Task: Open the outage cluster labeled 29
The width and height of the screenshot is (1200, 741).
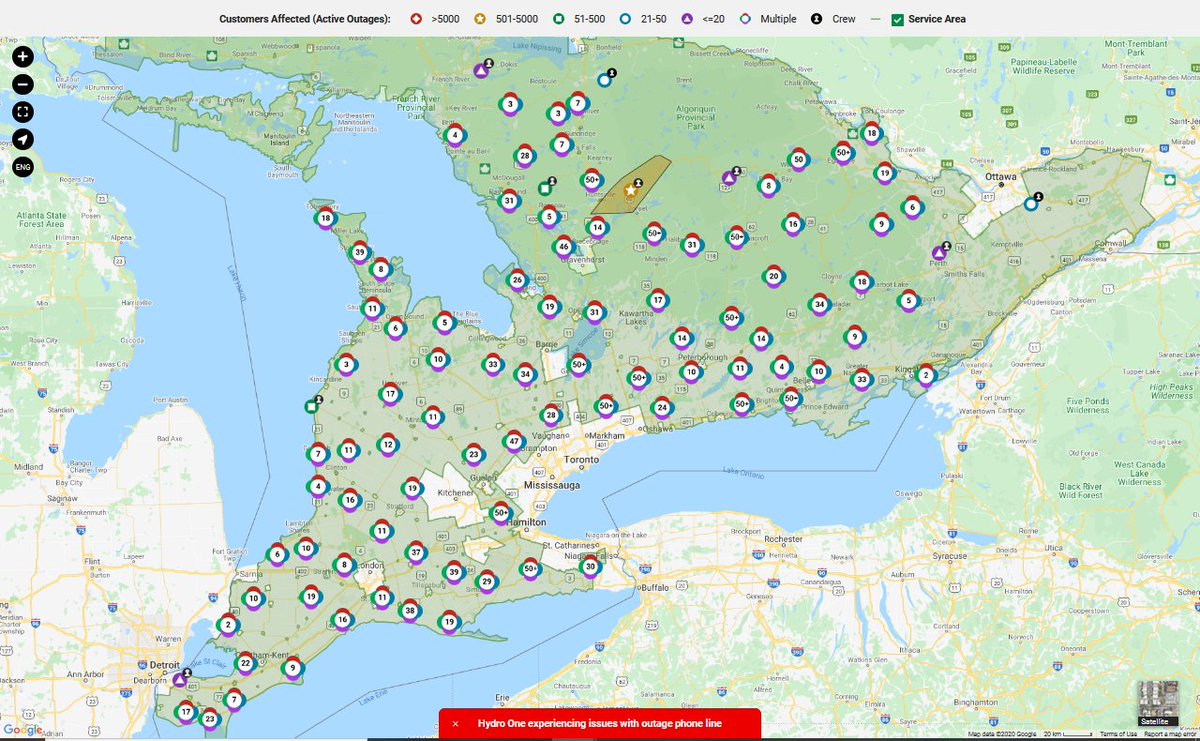Action: pos(487,581)
